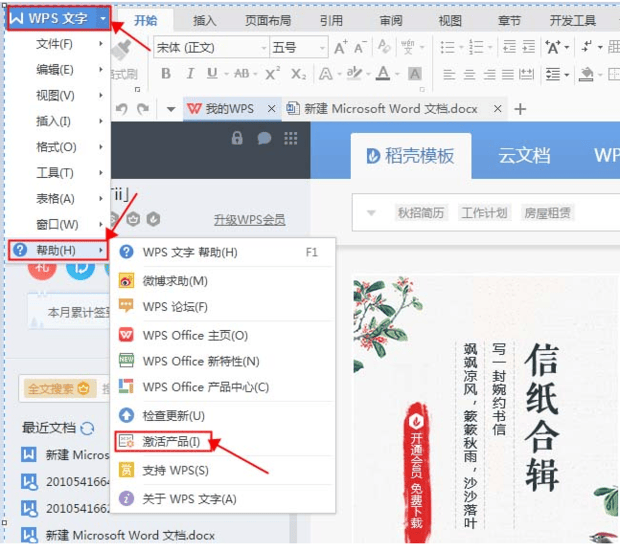This screenshot has height=551, width=620.
Task: Click the lock icon in dark panel
Action: coord(237,138)
